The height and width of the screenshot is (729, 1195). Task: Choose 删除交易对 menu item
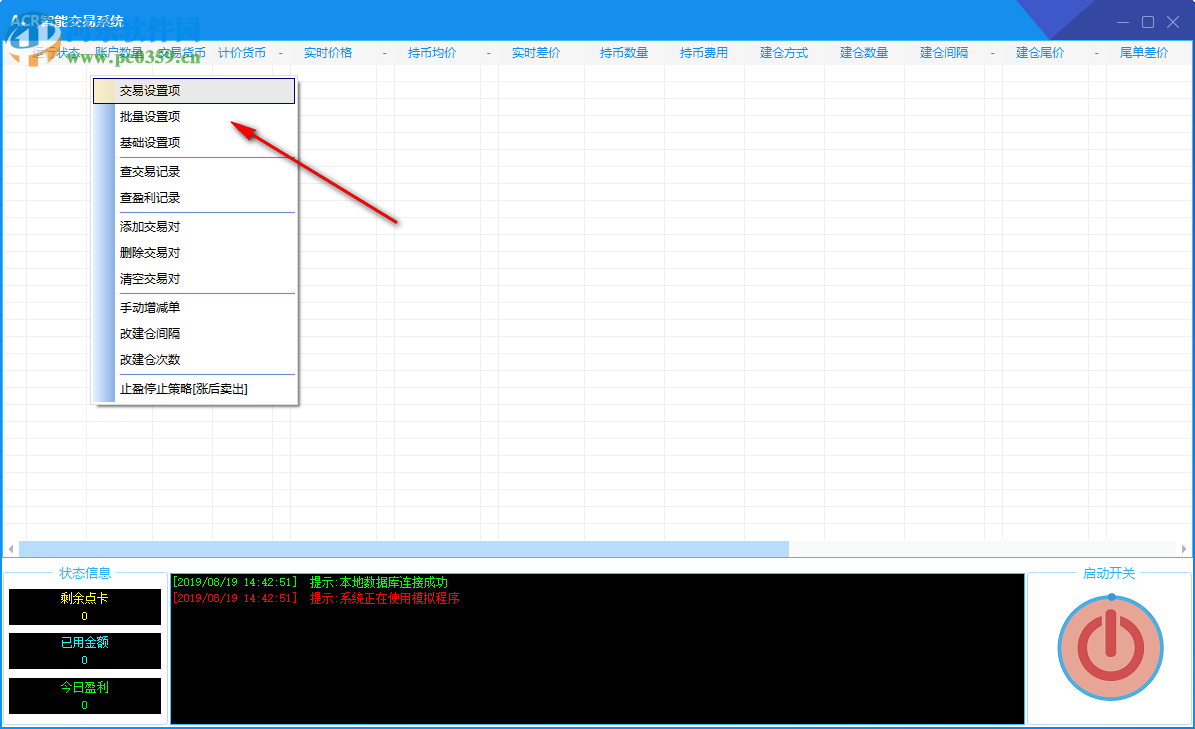coord(194,252)
